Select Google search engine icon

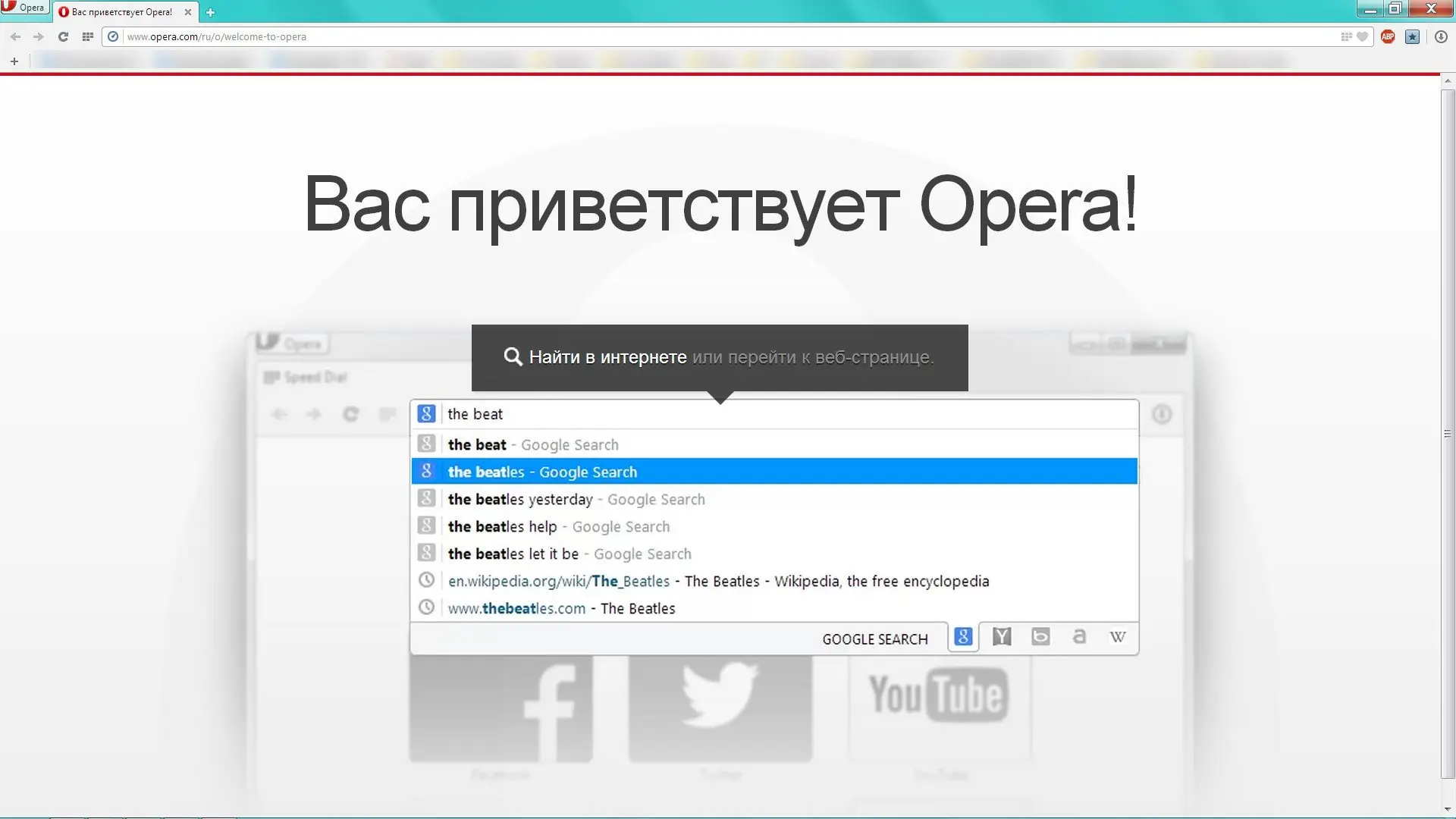963,637
